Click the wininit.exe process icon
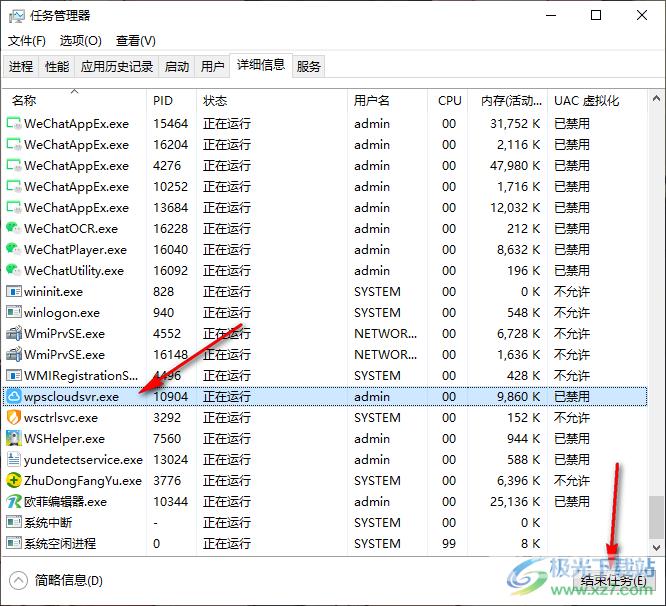 click(x=14, y=292)
